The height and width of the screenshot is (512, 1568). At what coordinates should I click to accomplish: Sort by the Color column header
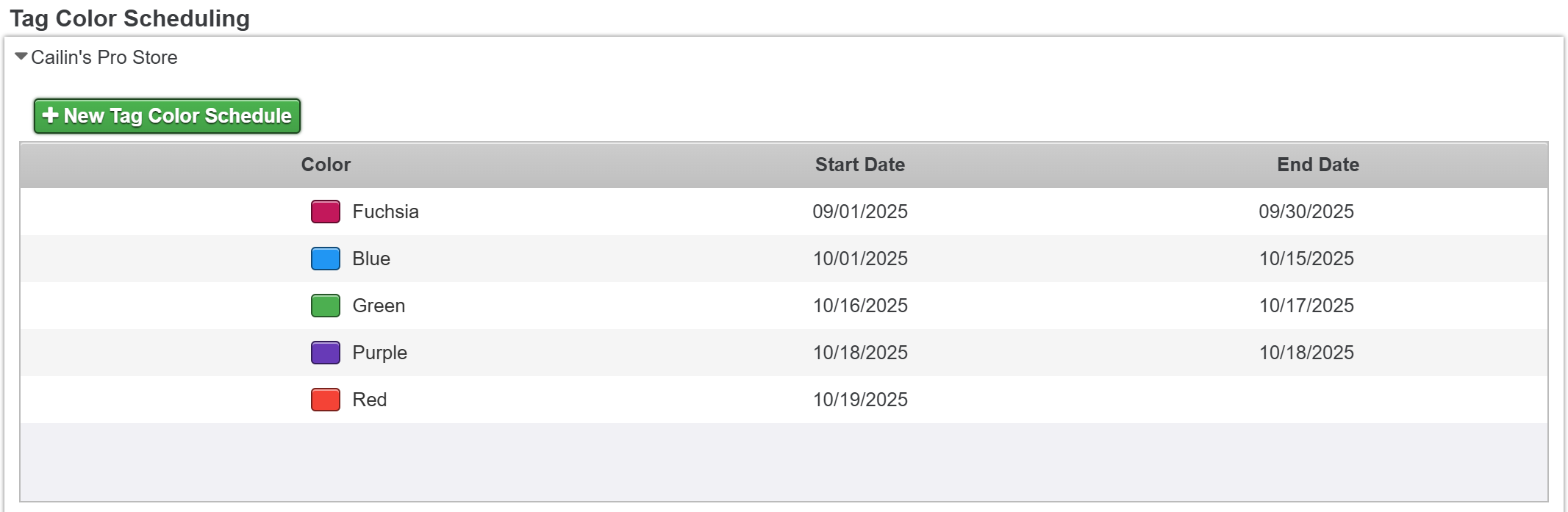(326, 165)
